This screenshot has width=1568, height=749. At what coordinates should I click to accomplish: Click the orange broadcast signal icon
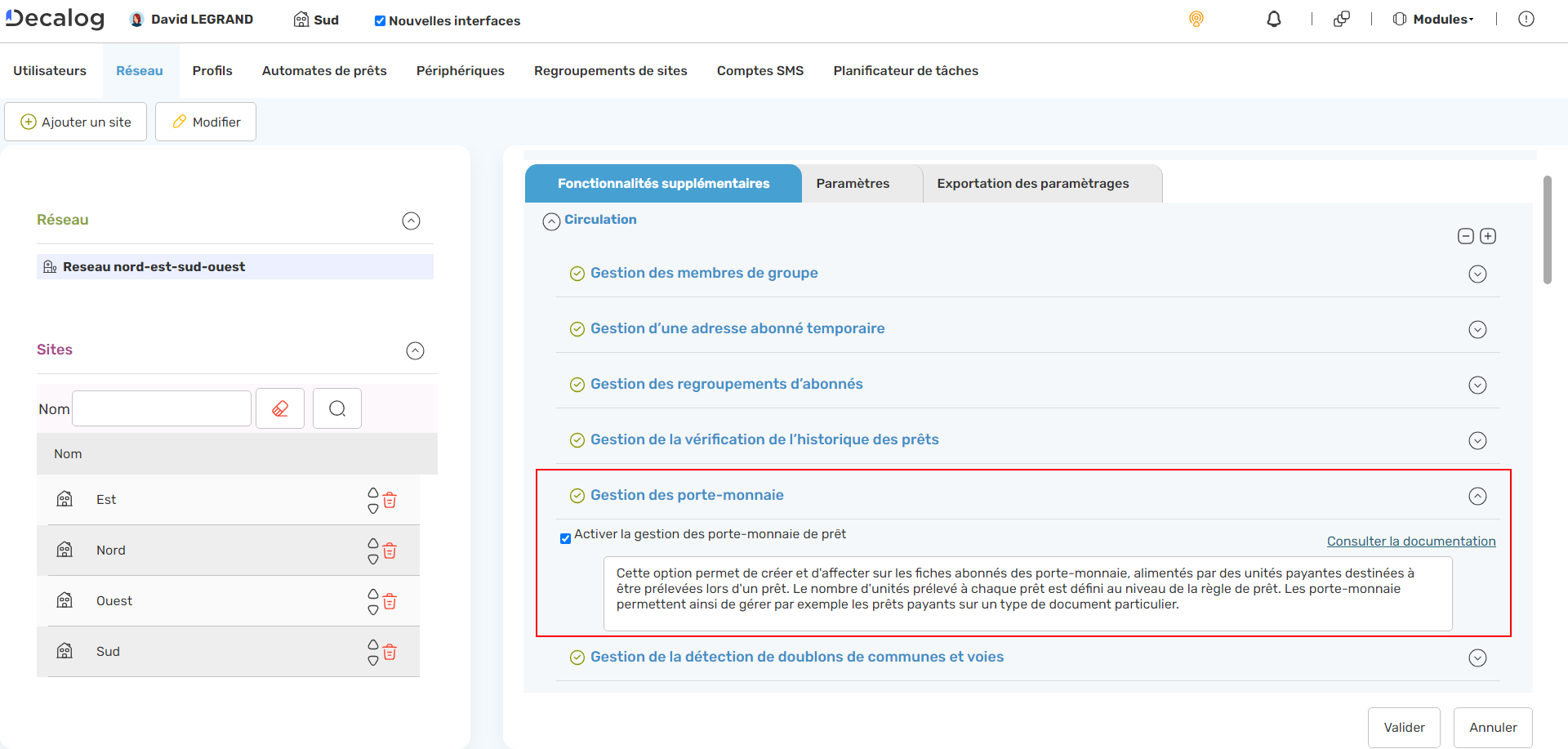point(1196,19)
